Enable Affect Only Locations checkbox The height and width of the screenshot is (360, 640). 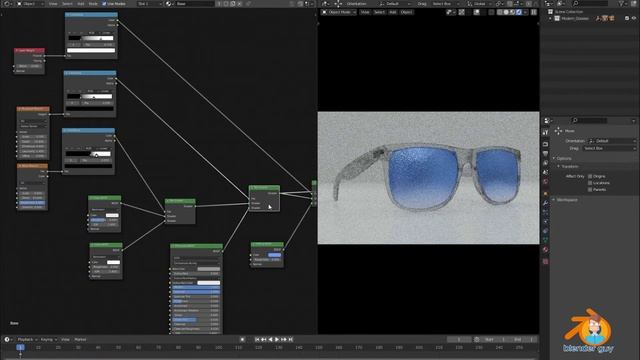click(590, 183)
